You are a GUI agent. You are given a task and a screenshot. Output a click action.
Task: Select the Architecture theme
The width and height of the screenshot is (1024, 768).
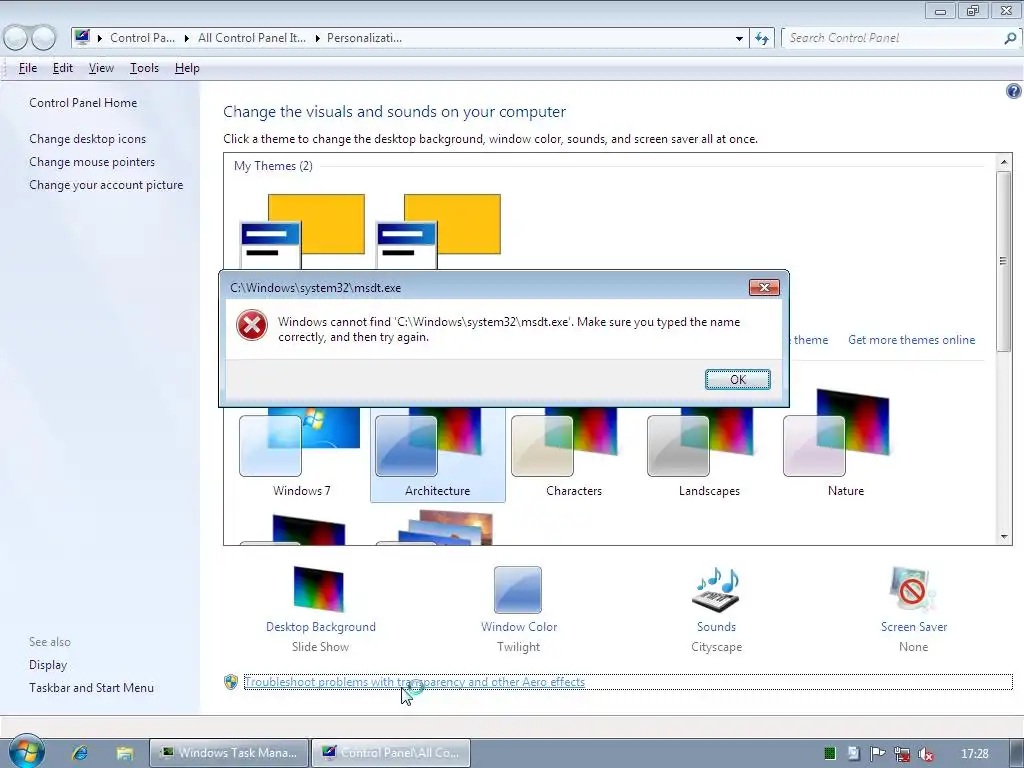click(x=438, y=454)
